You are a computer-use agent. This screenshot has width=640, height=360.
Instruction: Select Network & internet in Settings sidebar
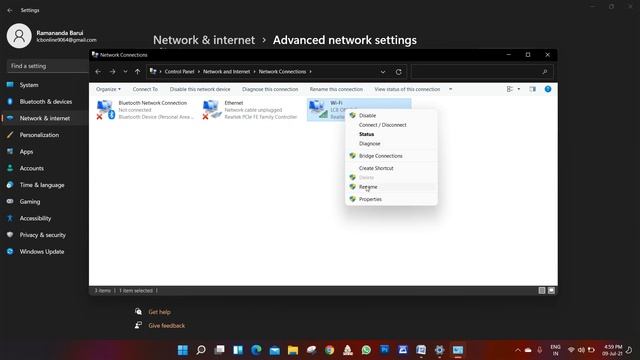point(44,118)
